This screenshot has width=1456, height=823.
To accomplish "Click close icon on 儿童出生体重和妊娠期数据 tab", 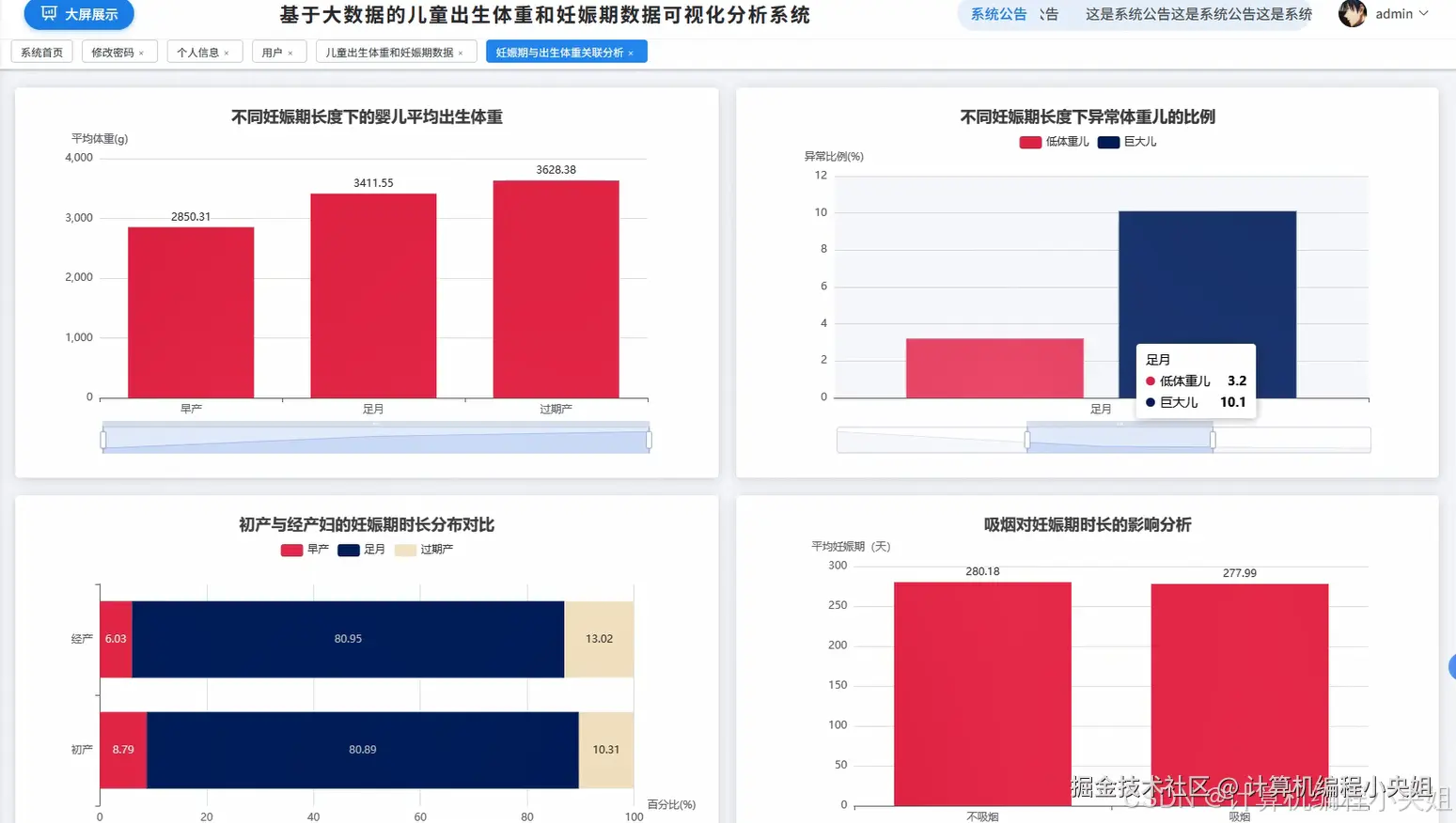I will [x=460, y=52].
